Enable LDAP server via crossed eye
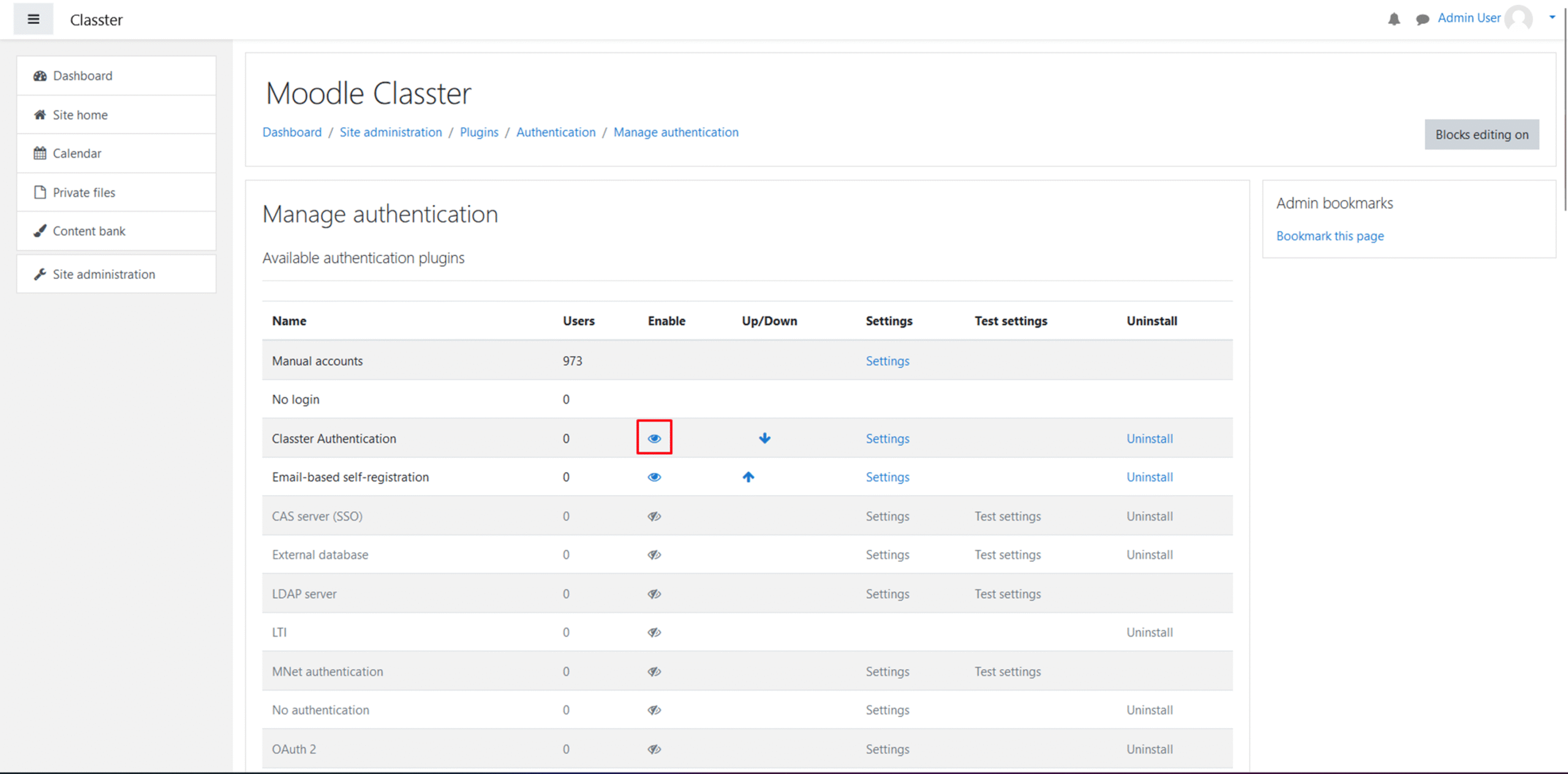This screenshot has height=774, width=1568. [x=654, y=594]
